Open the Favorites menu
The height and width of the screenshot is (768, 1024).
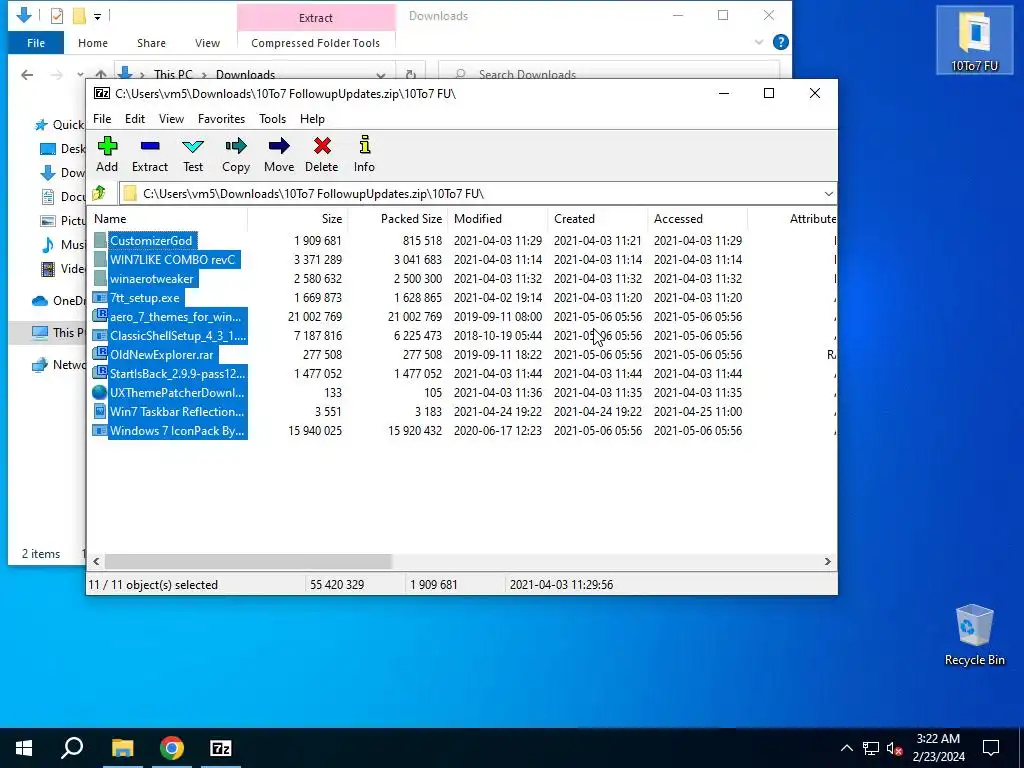(221, 119)
